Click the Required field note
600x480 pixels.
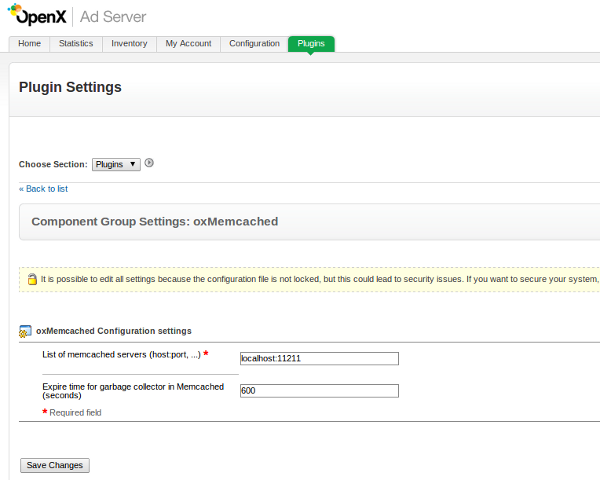coord(72,413)
